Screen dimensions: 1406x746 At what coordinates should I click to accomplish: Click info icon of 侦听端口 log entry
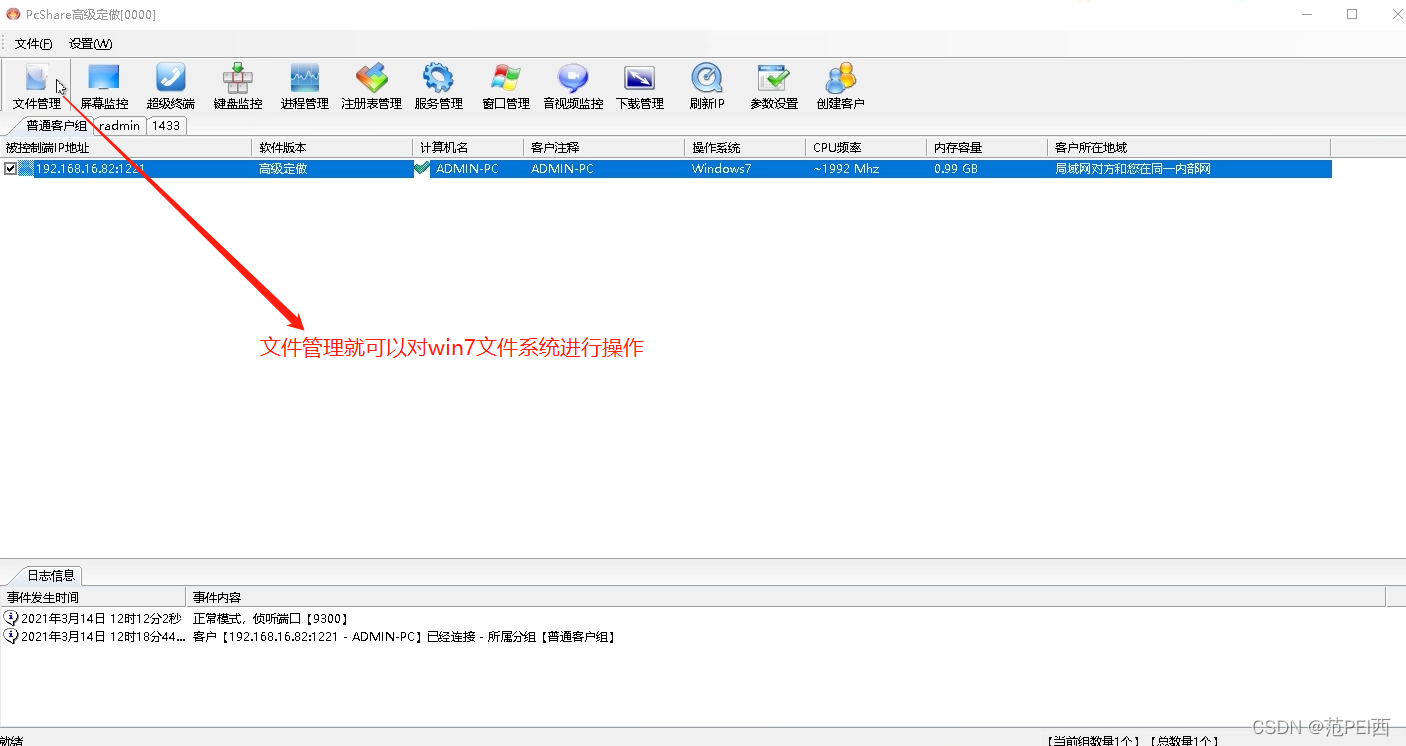(11, 619)
